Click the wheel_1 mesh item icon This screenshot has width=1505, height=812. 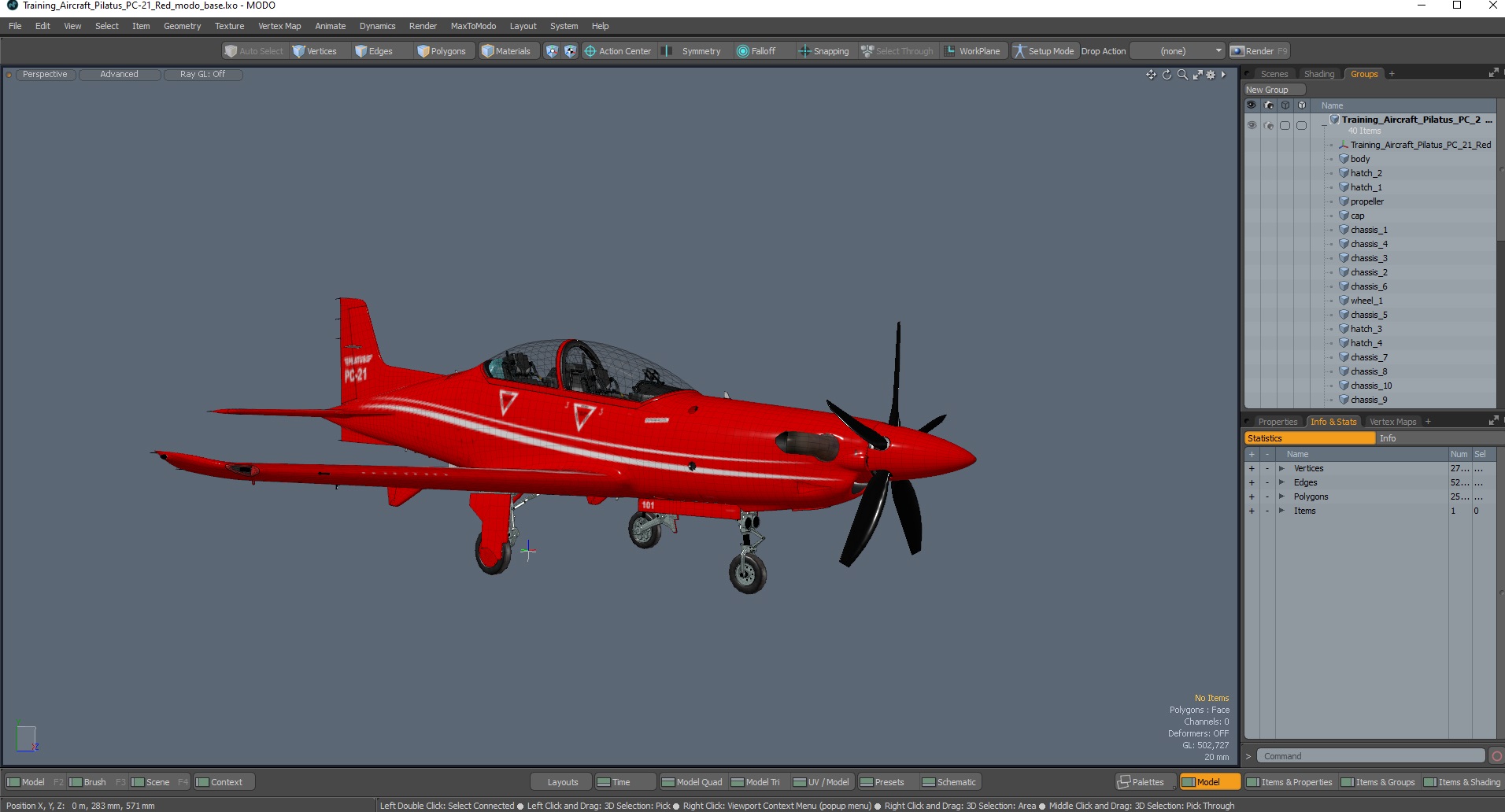(1344, 301)
